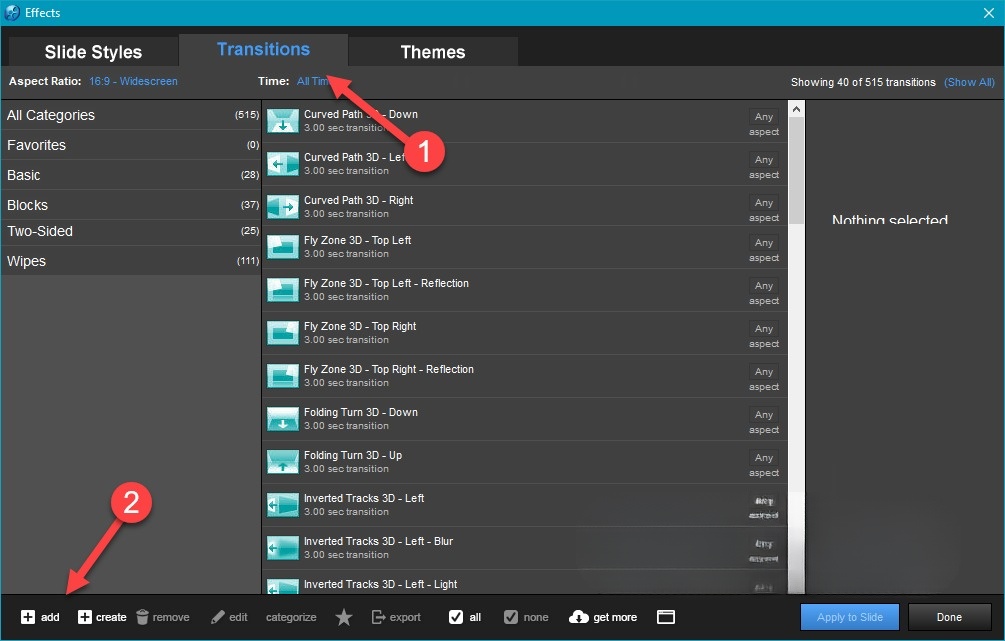Click the get more cloud download icon

pyautogui.click(x=579, y=617)
